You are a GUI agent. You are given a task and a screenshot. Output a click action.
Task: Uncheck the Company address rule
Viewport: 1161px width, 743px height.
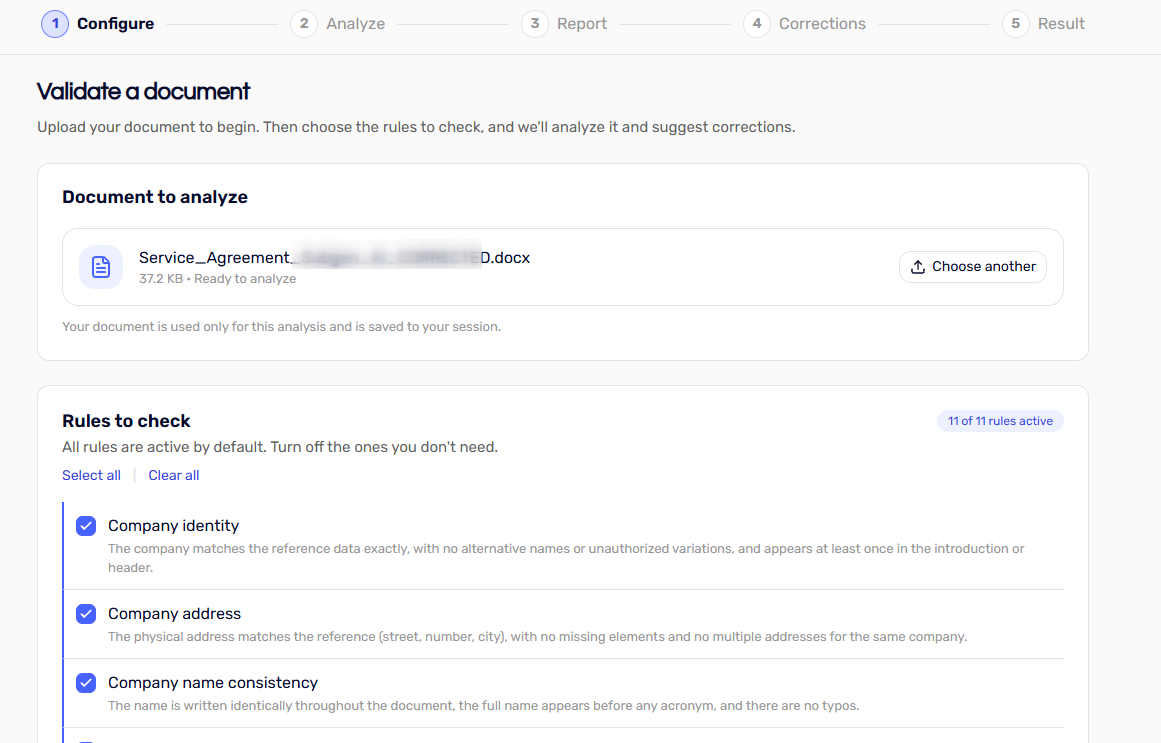[86, 614]
